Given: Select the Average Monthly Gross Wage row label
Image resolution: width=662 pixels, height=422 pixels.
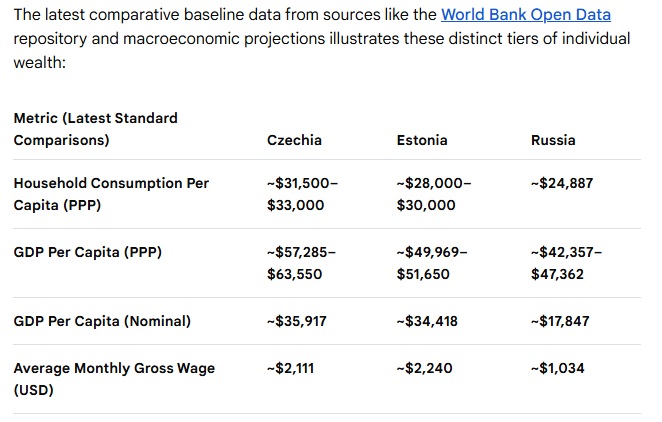Looking at the screenshot, I should [x=114, y=379].
